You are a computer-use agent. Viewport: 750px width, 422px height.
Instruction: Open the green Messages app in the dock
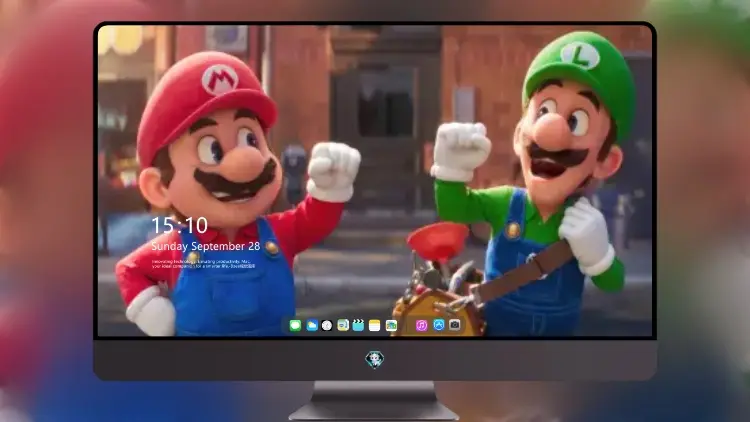[295, 326]
